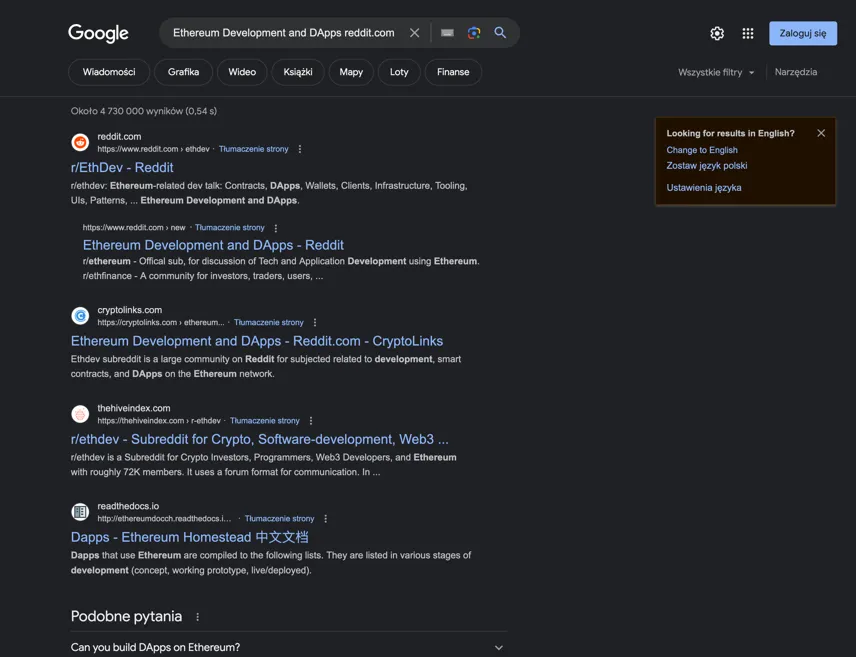Screen dimensions: 856x657
Task: Switch to the Finanse tab
Action: point(453,72)
